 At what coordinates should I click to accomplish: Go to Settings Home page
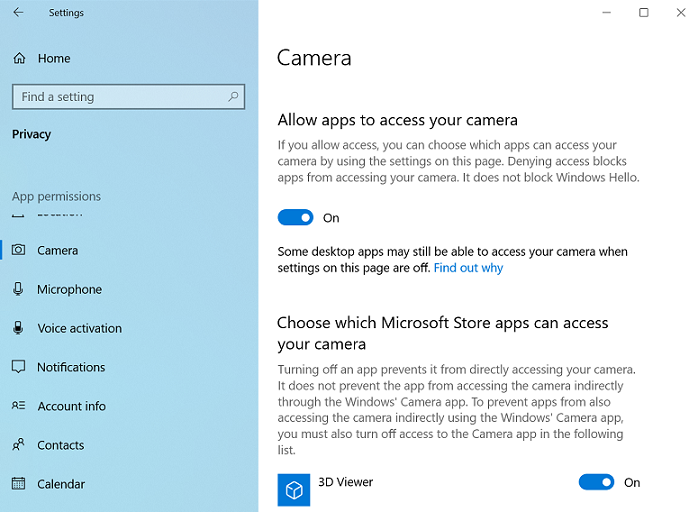(54, 58)
